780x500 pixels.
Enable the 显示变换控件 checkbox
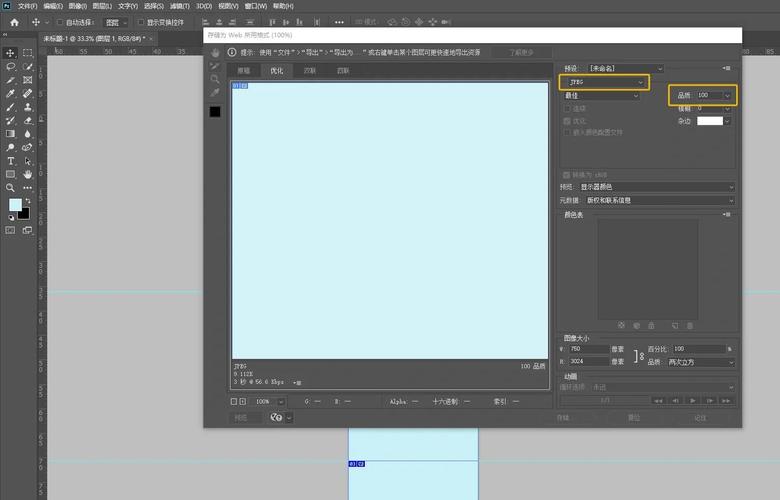[x=141, y=22]
